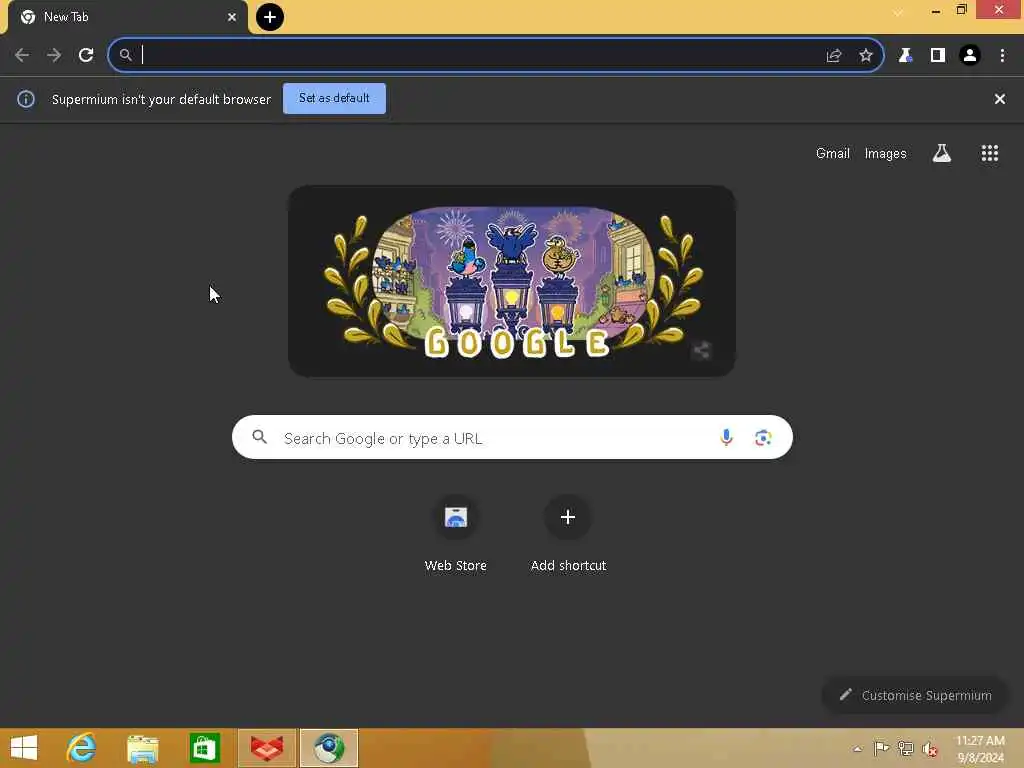
Task: Click Customise Supermium button
Action: (x=914, y=696)
